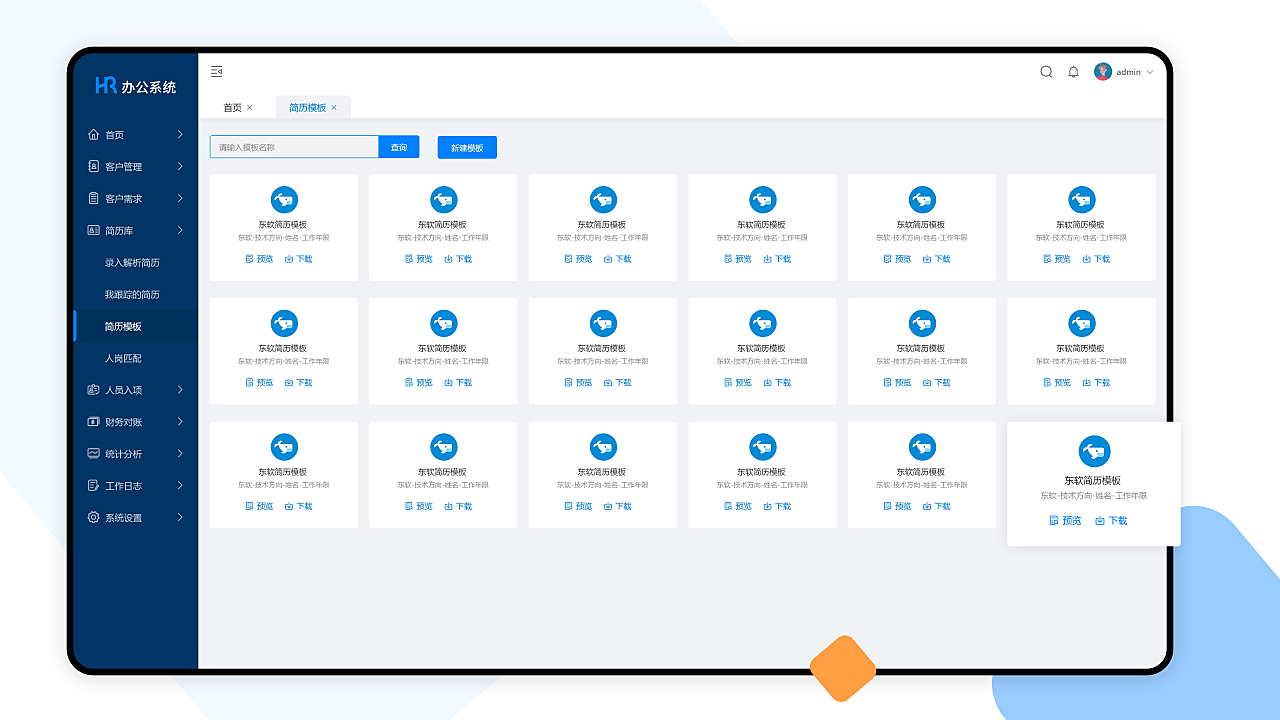
Task: Open search with the magnifier icon
Action: pyautogui.click(x=1046, y=72)
